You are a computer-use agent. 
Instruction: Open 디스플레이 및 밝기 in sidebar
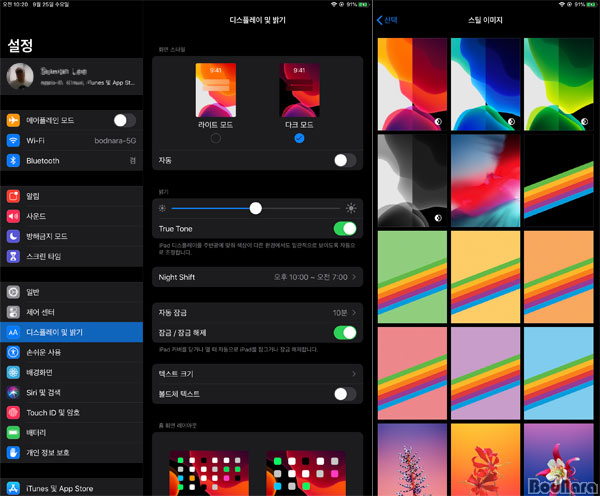72,332
